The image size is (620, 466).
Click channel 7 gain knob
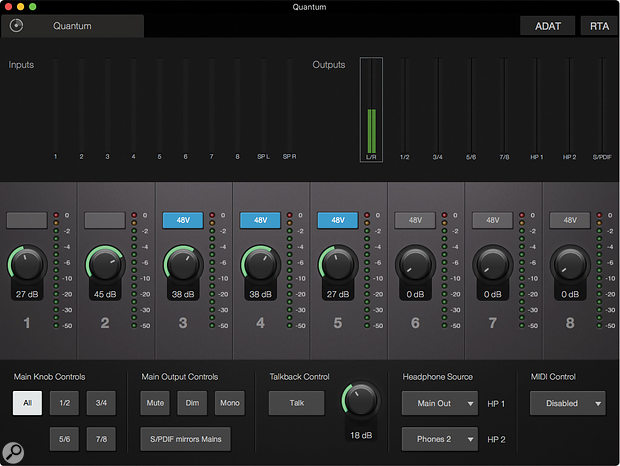(493, 264)
